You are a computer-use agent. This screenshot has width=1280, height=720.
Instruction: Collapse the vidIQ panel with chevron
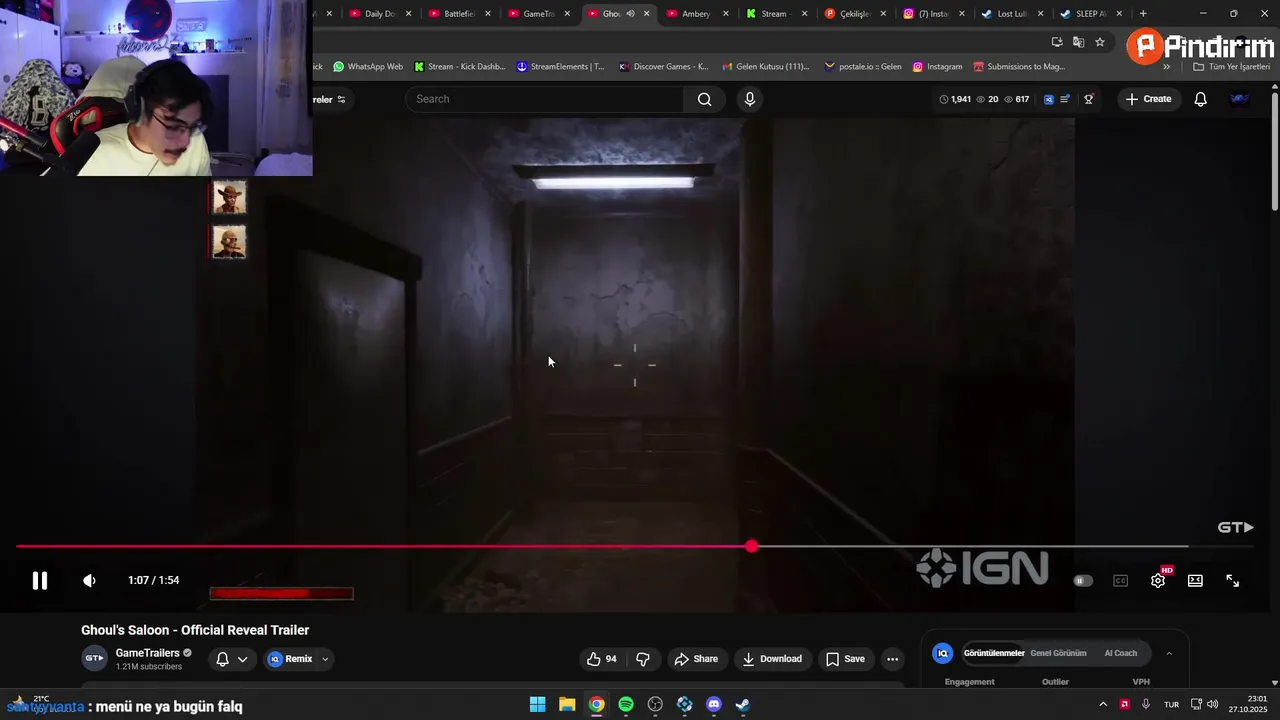tap(1169, 653)
